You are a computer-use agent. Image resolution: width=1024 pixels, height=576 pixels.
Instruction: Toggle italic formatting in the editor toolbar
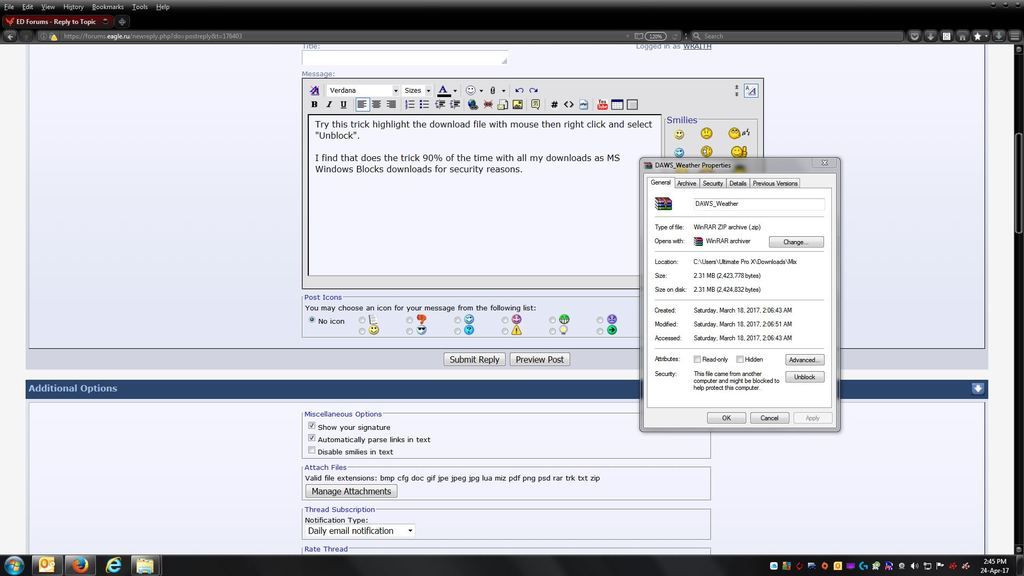pos(329,104)
